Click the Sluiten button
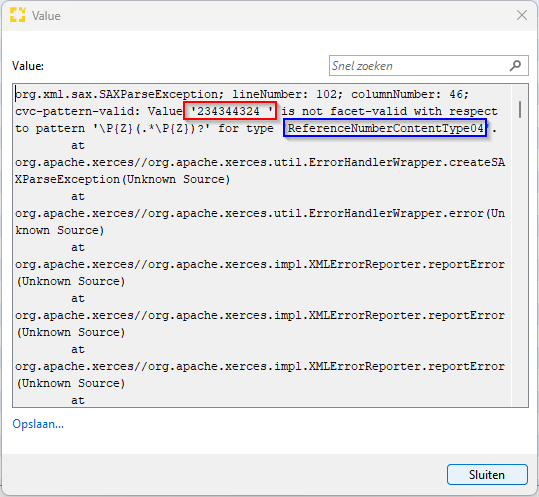Screen dimensions: 539x497 pos(487,474)
